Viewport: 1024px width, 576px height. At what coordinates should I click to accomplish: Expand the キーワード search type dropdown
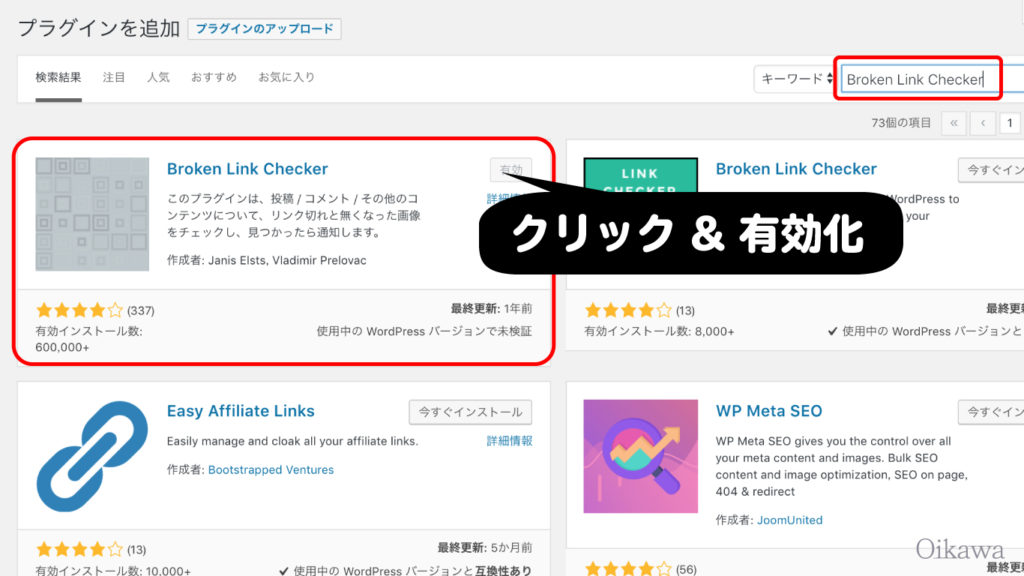[796, 79]
